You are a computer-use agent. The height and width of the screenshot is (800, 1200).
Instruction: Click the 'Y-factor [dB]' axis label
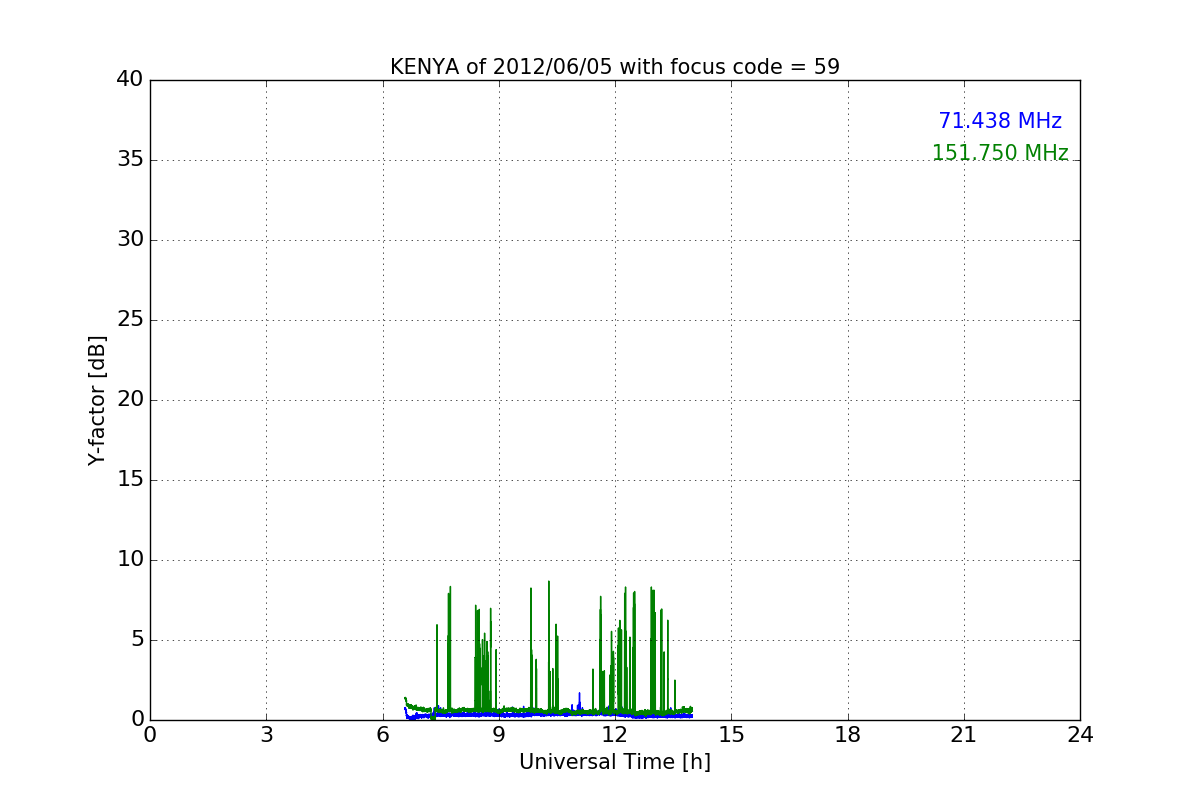[x=97, y=400]
